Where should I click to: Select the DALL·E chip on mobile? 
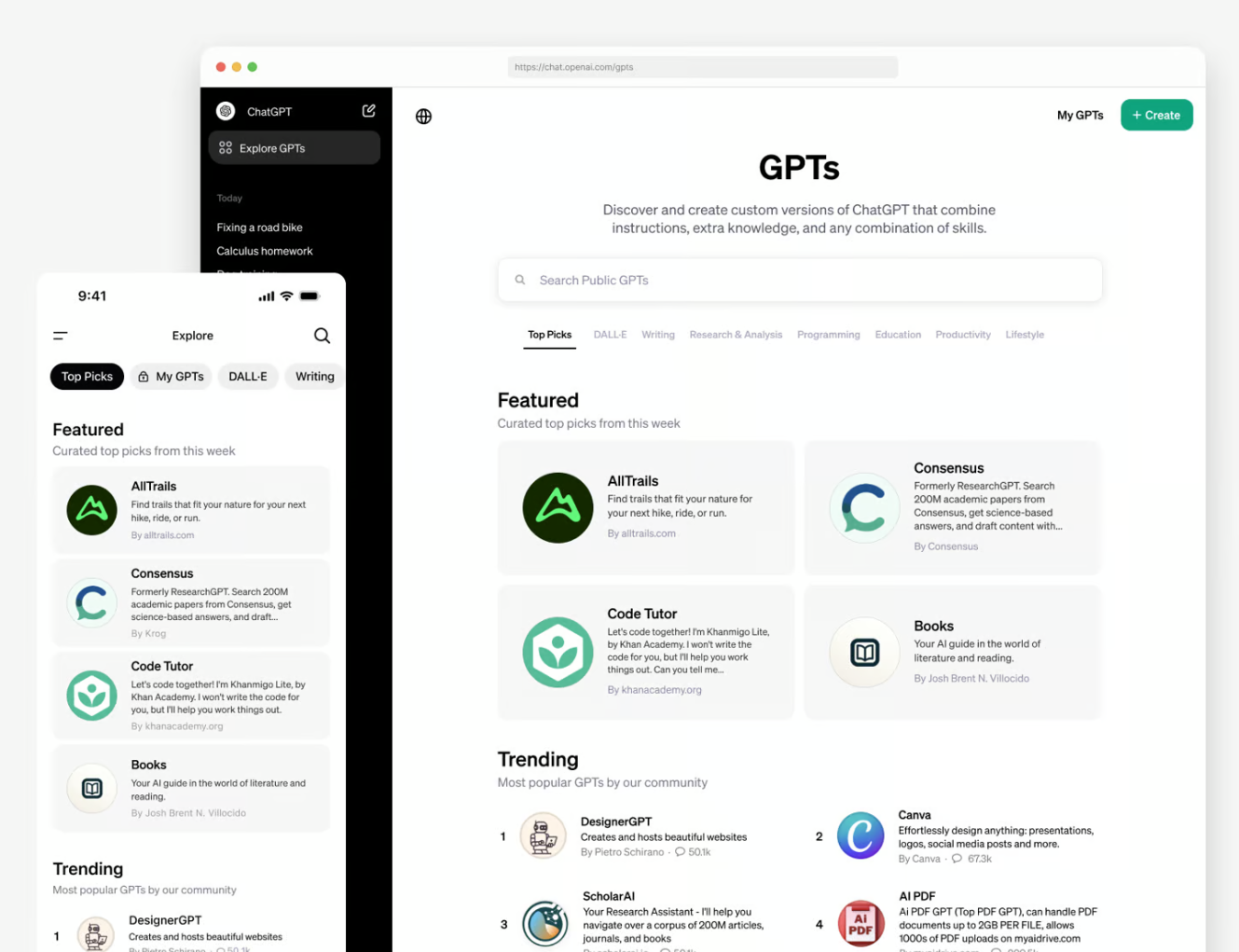pos(248,377)
